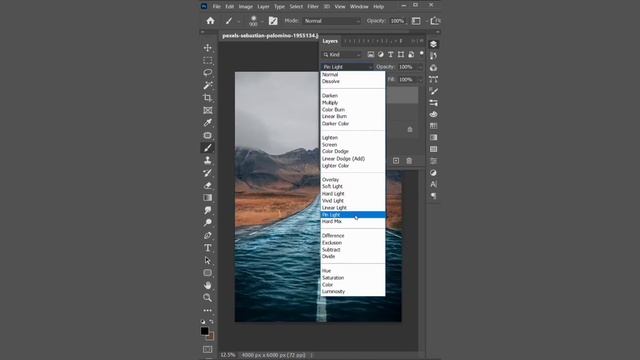This screenshot has height=360, width=640.
Task: Swap foreground and background colors
Action: (x=211, y=322)
